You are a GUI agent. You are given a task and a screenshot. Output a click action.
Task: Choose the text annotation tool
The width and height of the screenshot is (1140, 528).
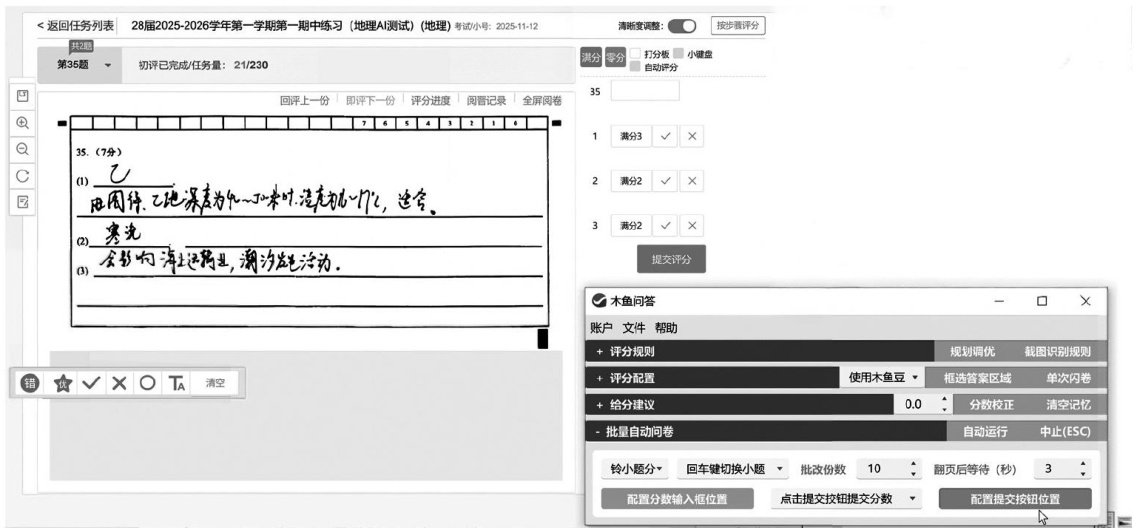[x=177, y=383]
